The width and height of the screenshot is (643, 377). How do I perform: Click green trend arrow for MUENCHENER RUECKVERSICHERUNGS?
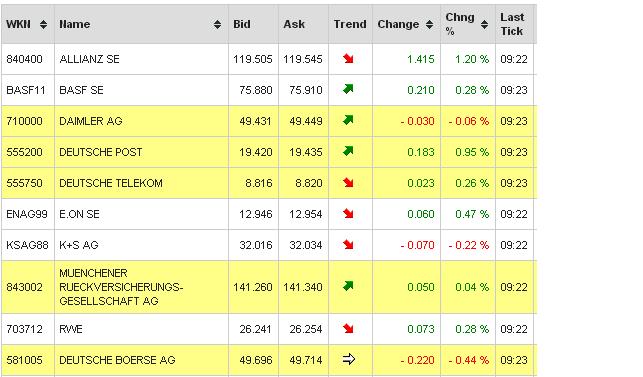coord(348,286)
